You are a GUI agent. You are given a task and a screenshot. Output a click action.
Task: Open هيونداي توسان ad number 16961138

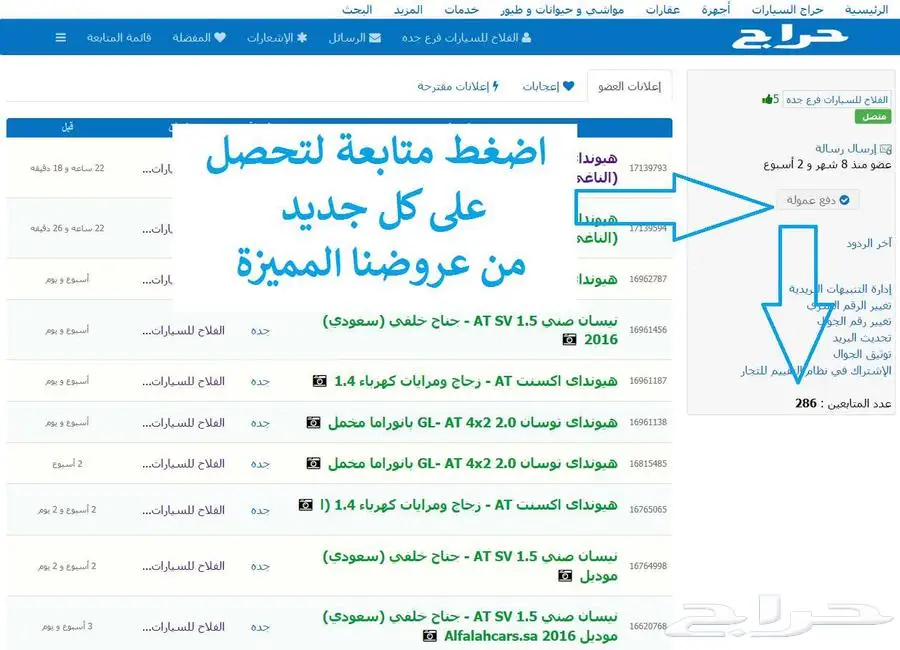[472, 423]
